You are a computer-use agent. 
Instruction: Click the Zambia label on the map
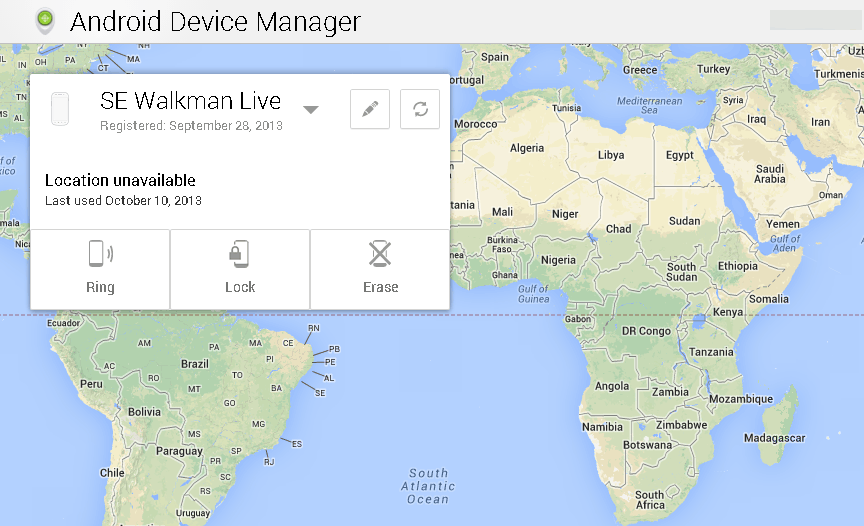click(x=670, y=392)
